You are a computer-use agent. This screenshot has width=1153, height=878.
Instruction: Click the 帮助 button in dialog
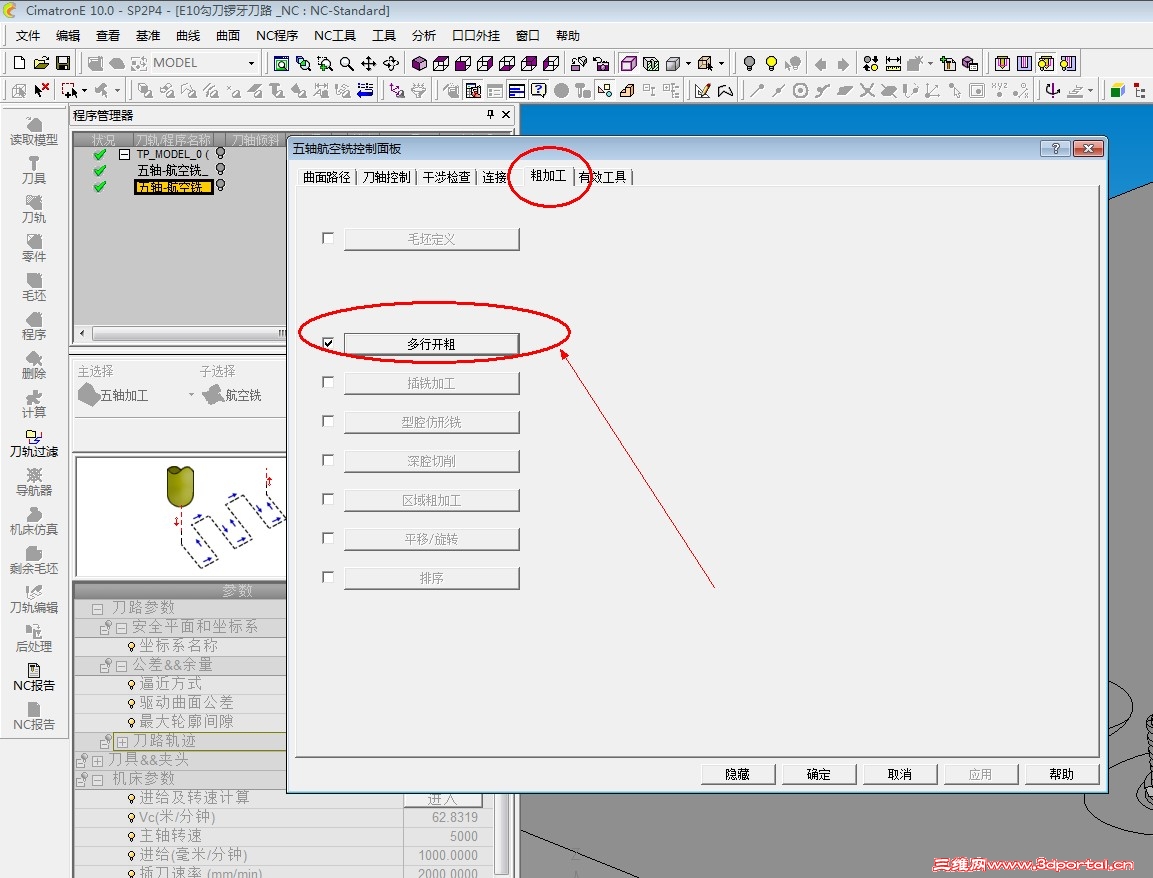click(x=1061, y=774)
